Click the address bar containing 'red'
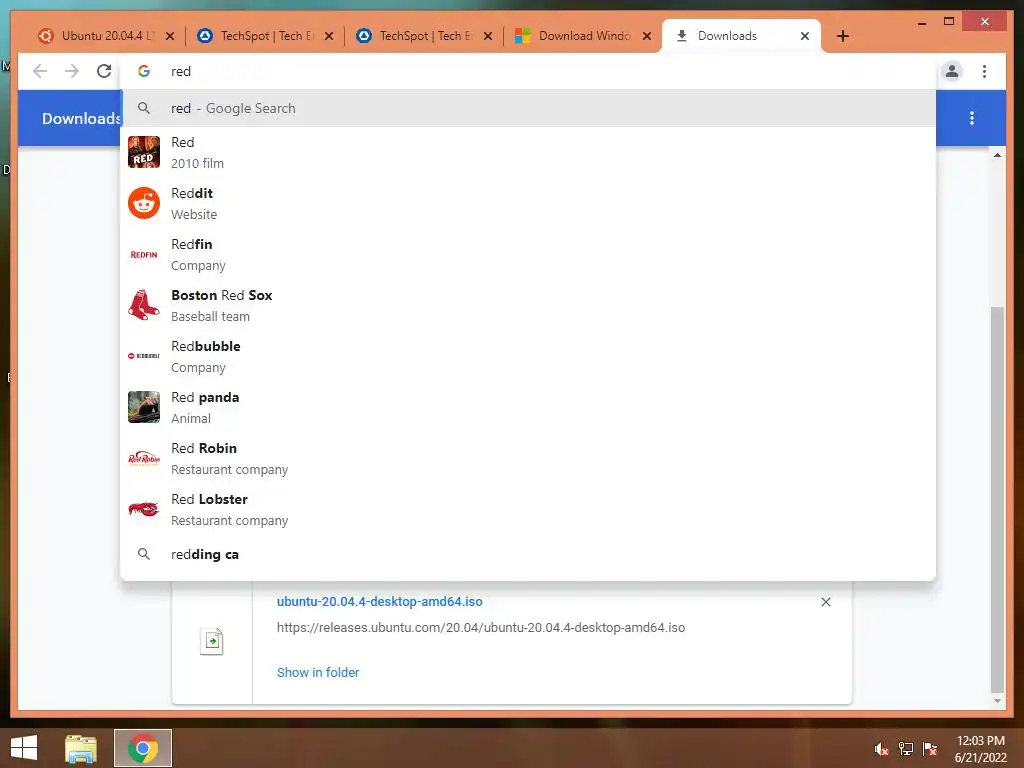This screenshot has width=1024, height=768. coord(528,71)
